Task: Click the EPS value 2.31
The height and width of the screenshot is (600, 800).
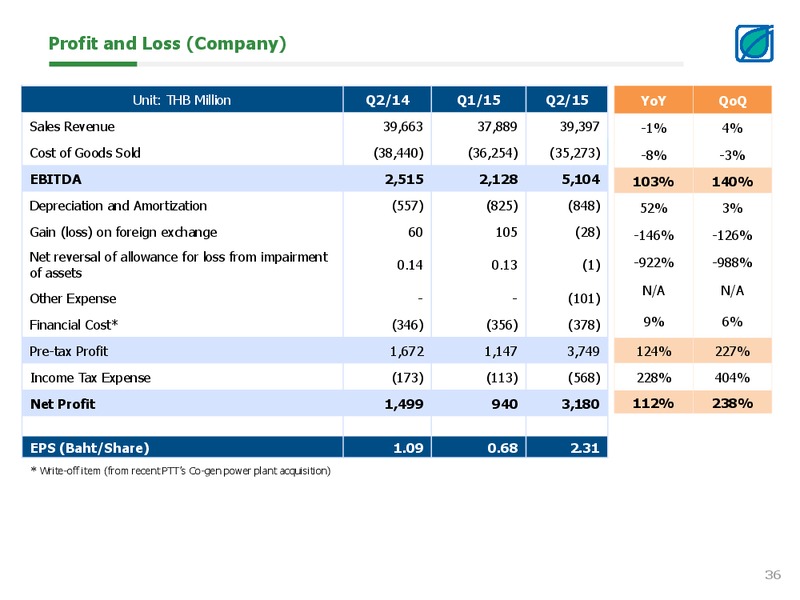Action: point(585,448)
